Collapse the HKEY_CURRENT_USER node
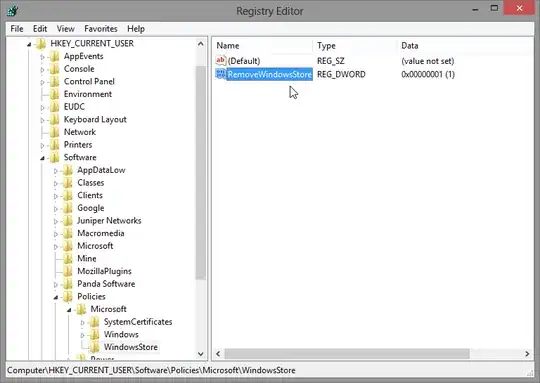This screenshot has width=540, height=383. (x=29, y=44)
